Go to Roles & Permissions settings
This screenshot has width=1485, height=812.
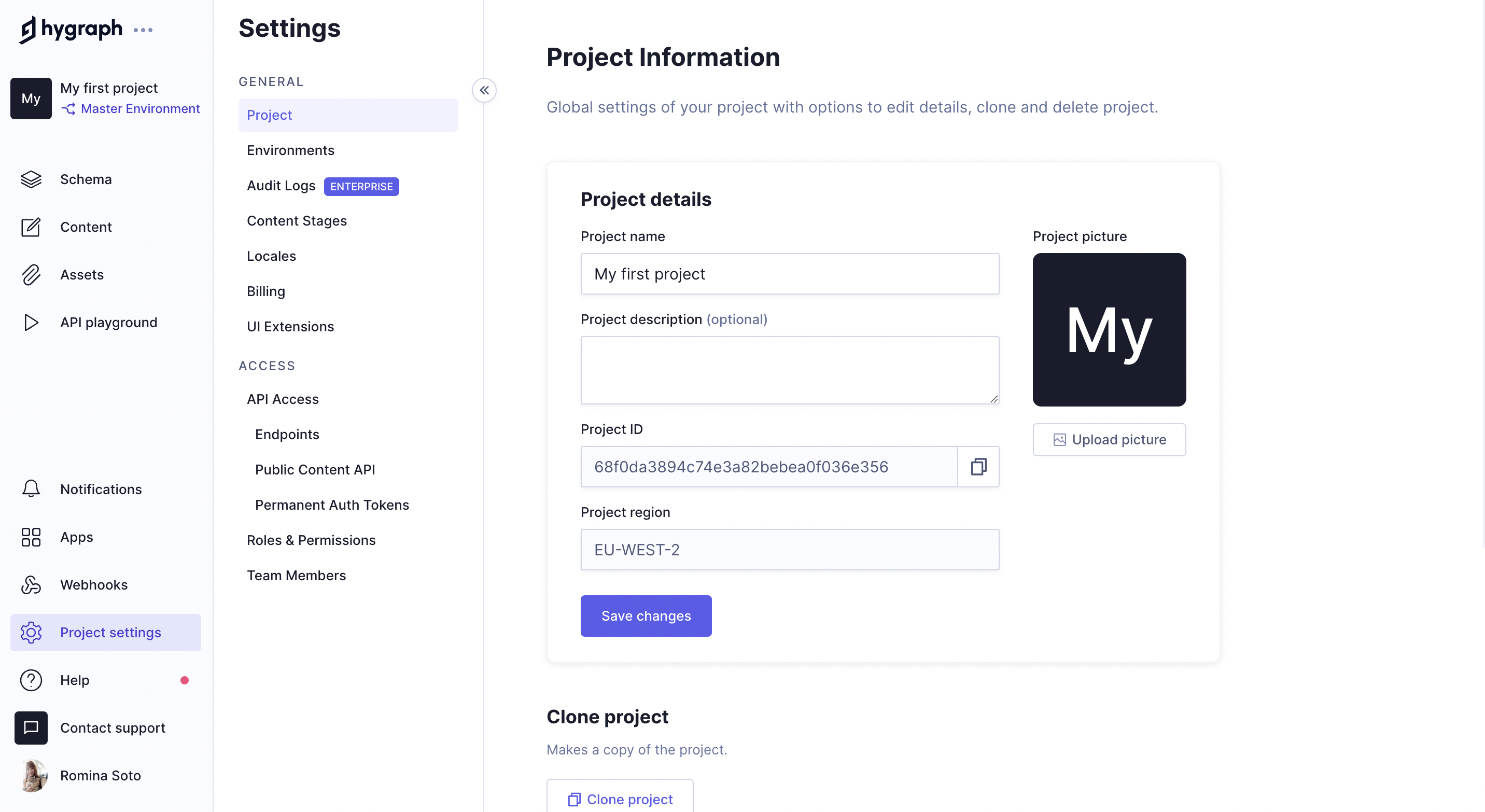pos(311,540)
